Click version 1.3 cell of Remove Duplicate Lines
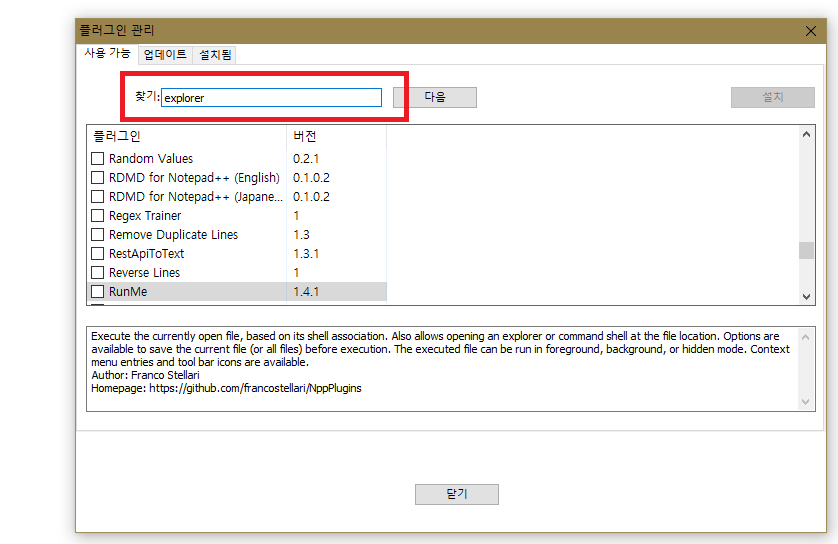 (x=301, y=235)
